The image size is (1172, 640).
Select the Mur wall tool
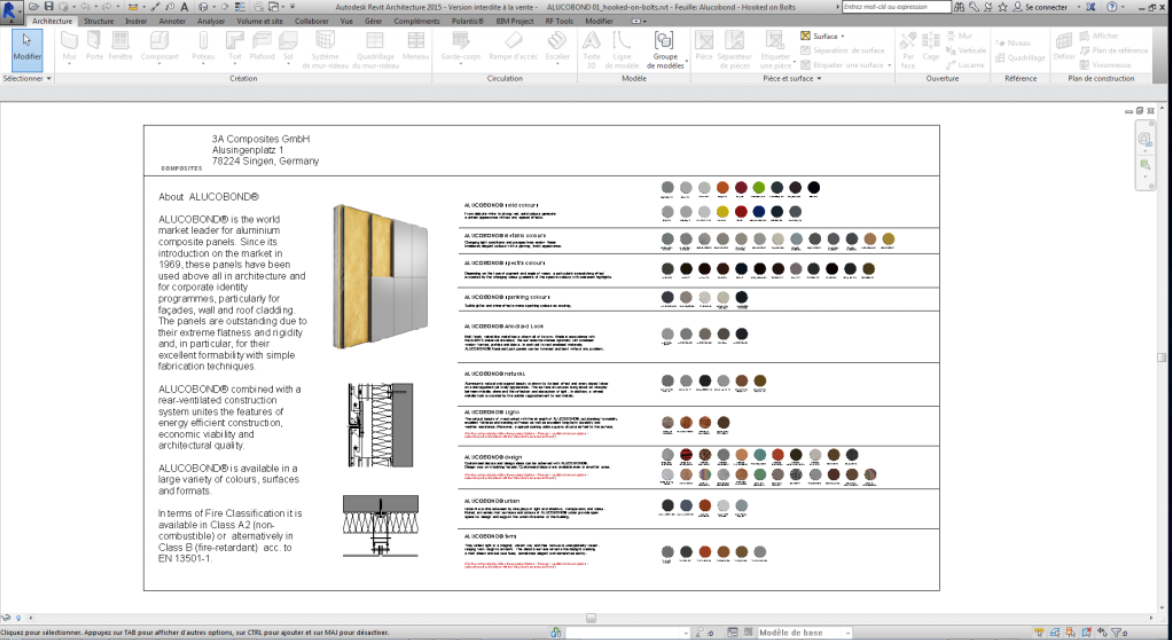(70, 46)
